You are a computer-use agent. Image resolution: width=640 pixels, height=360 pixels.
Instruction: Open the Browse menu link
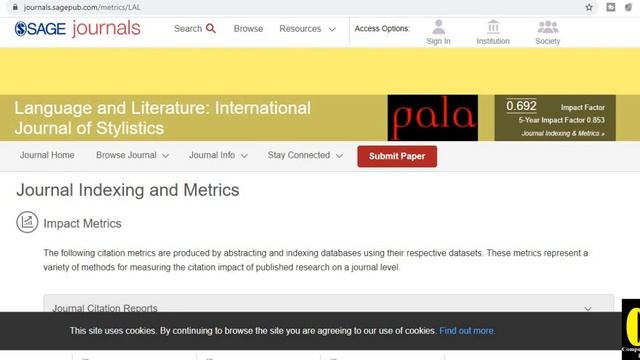248,29
